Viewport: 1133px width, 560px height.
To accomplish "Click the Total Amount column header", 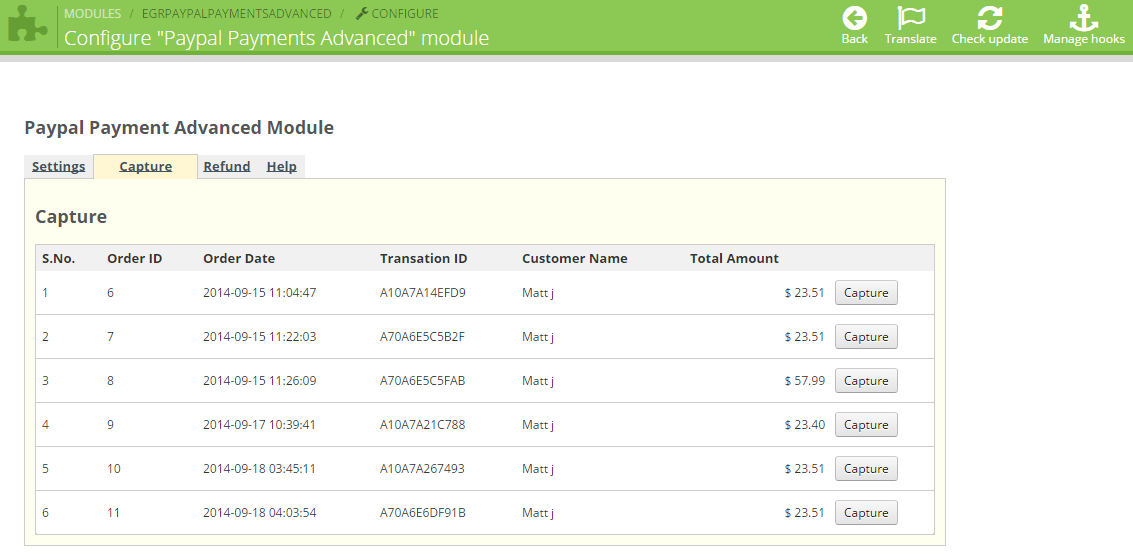I will click(734, 259).
